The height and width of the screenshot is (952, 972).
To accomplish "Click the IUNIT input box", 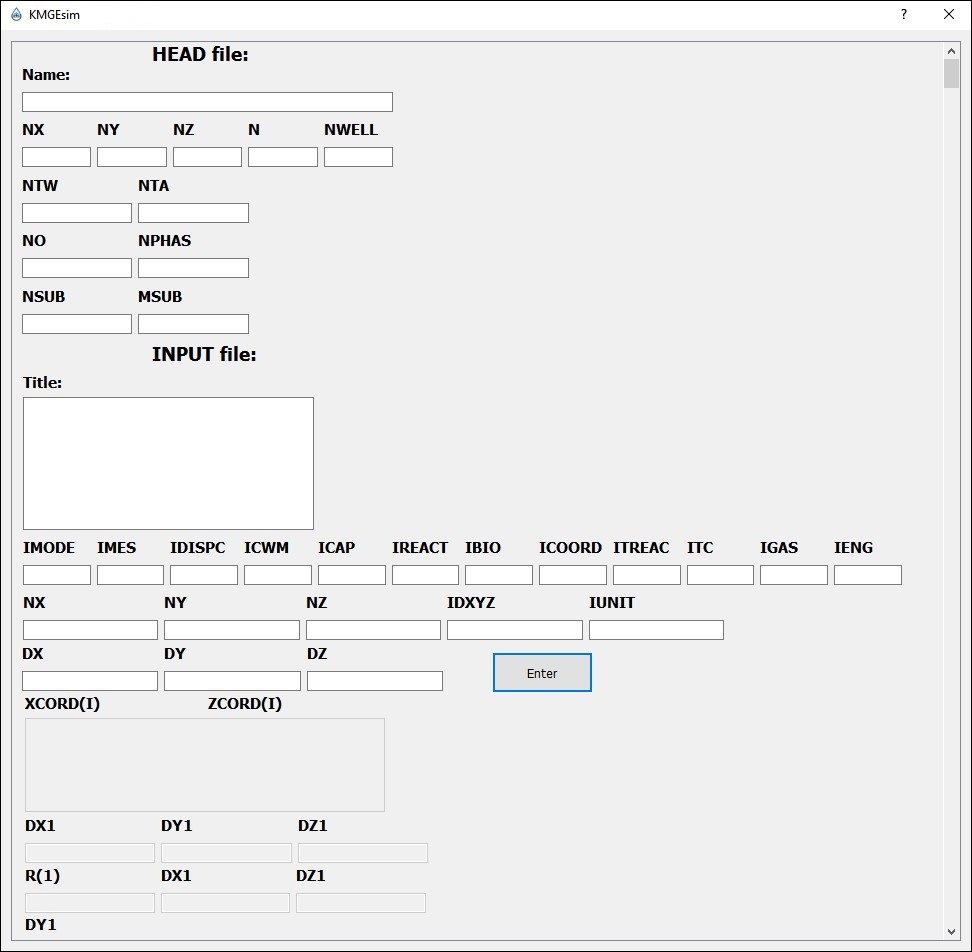I will point(656,630).
